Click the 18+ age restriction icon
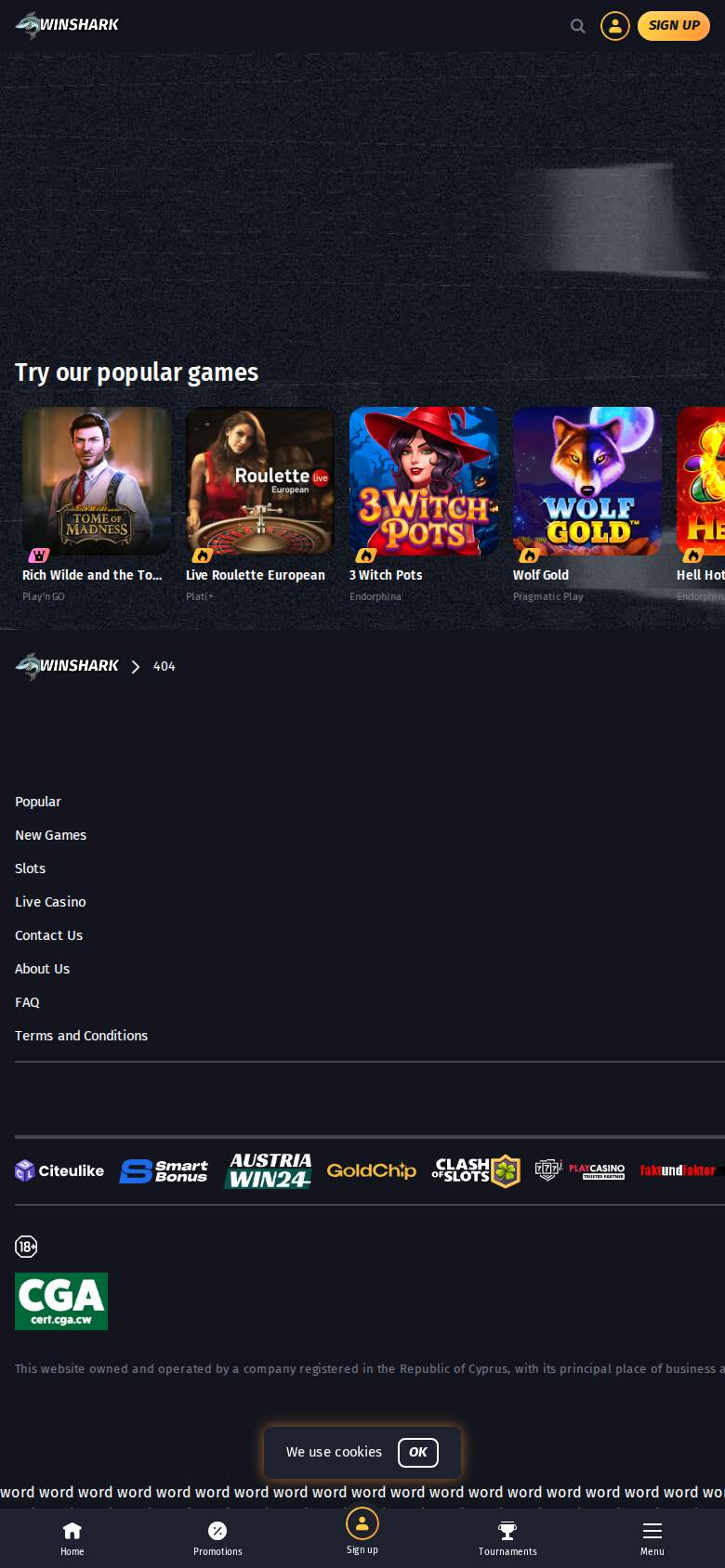The height and width of the screenshot is (1568, 725). [26, 1247]
